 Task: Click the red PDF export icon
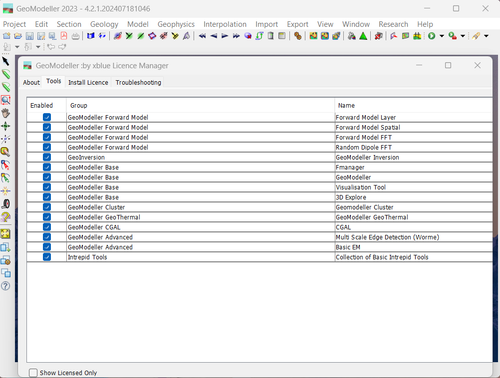64,36
